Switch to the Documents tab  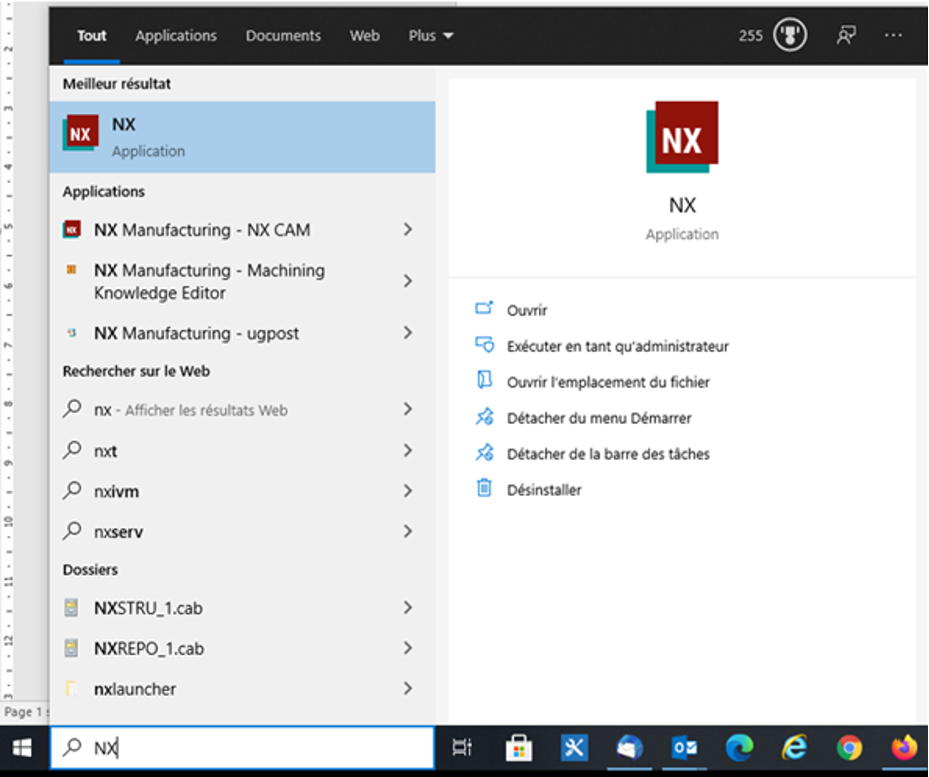click(x=283, y=36)
